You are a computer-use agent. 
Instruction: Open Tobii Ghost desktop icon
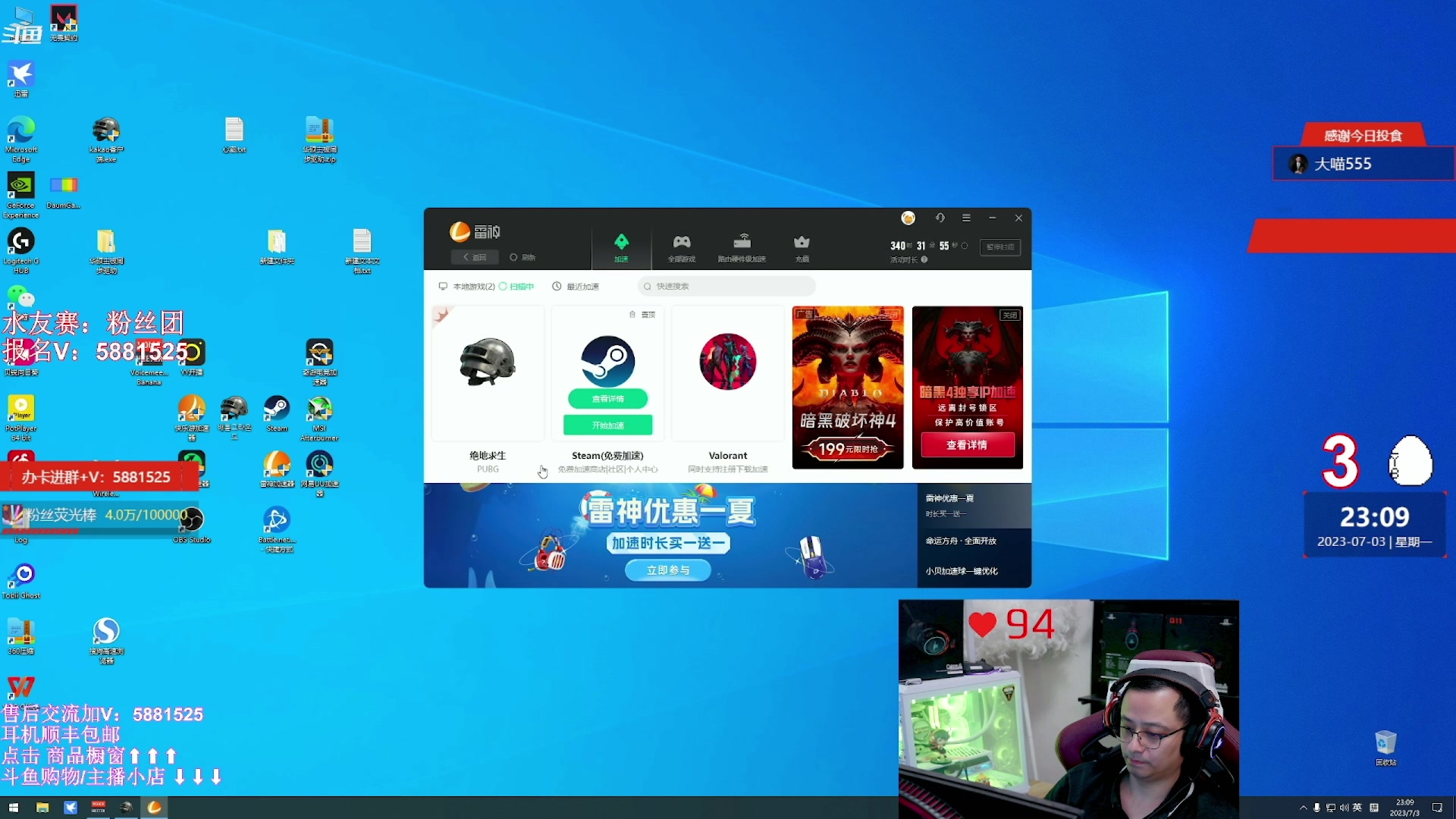(x=22, y=581)
